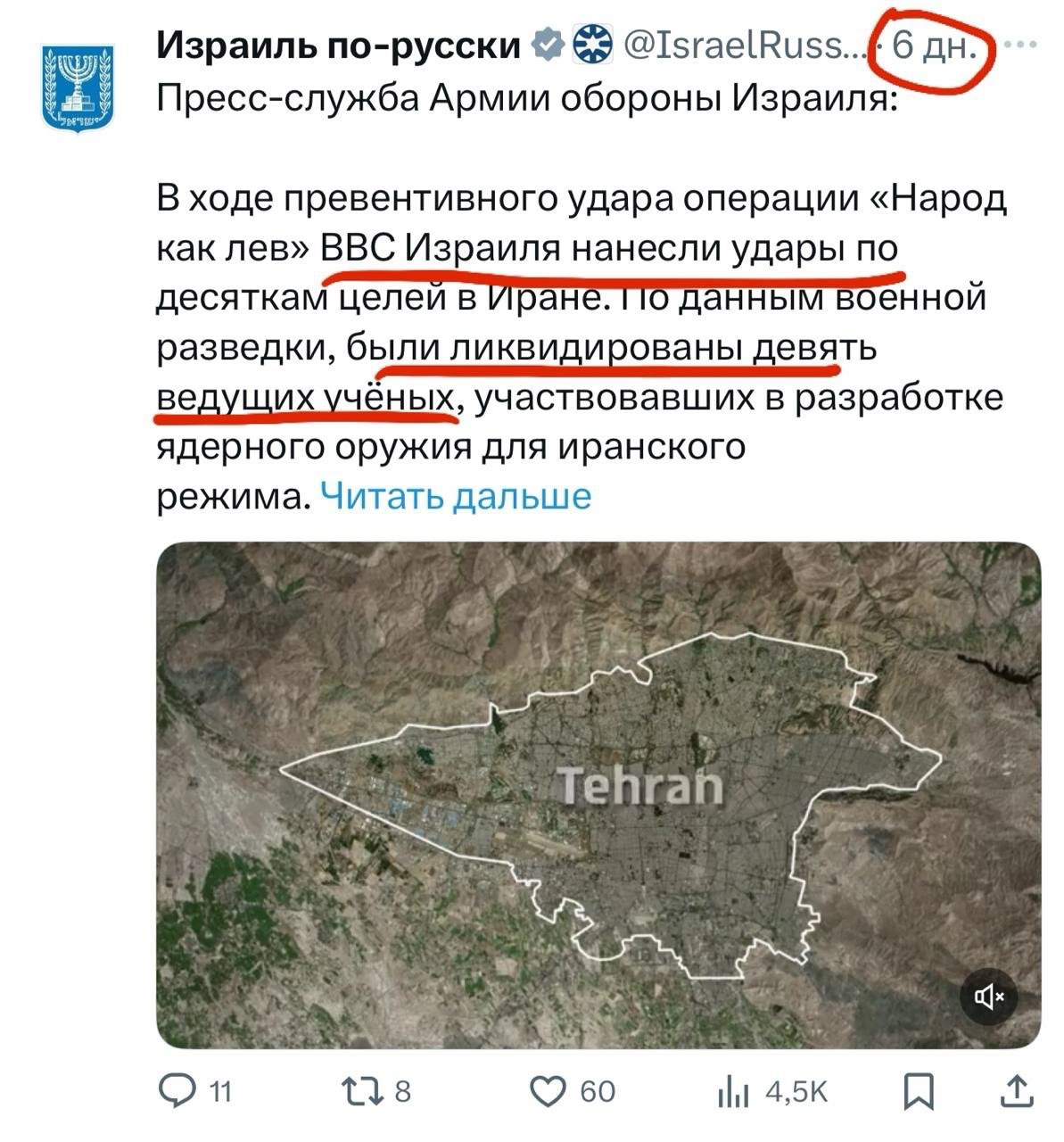1064x1142 pixels.
Task: Open the three-dot more options menu
Action: 1021,45
